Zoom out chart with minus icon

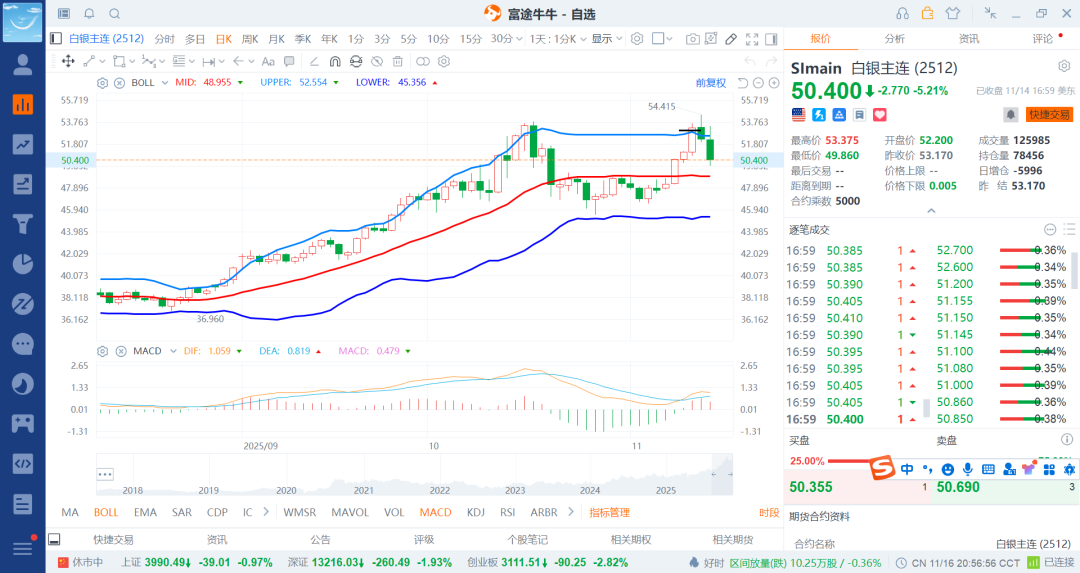tap(758, 83)
